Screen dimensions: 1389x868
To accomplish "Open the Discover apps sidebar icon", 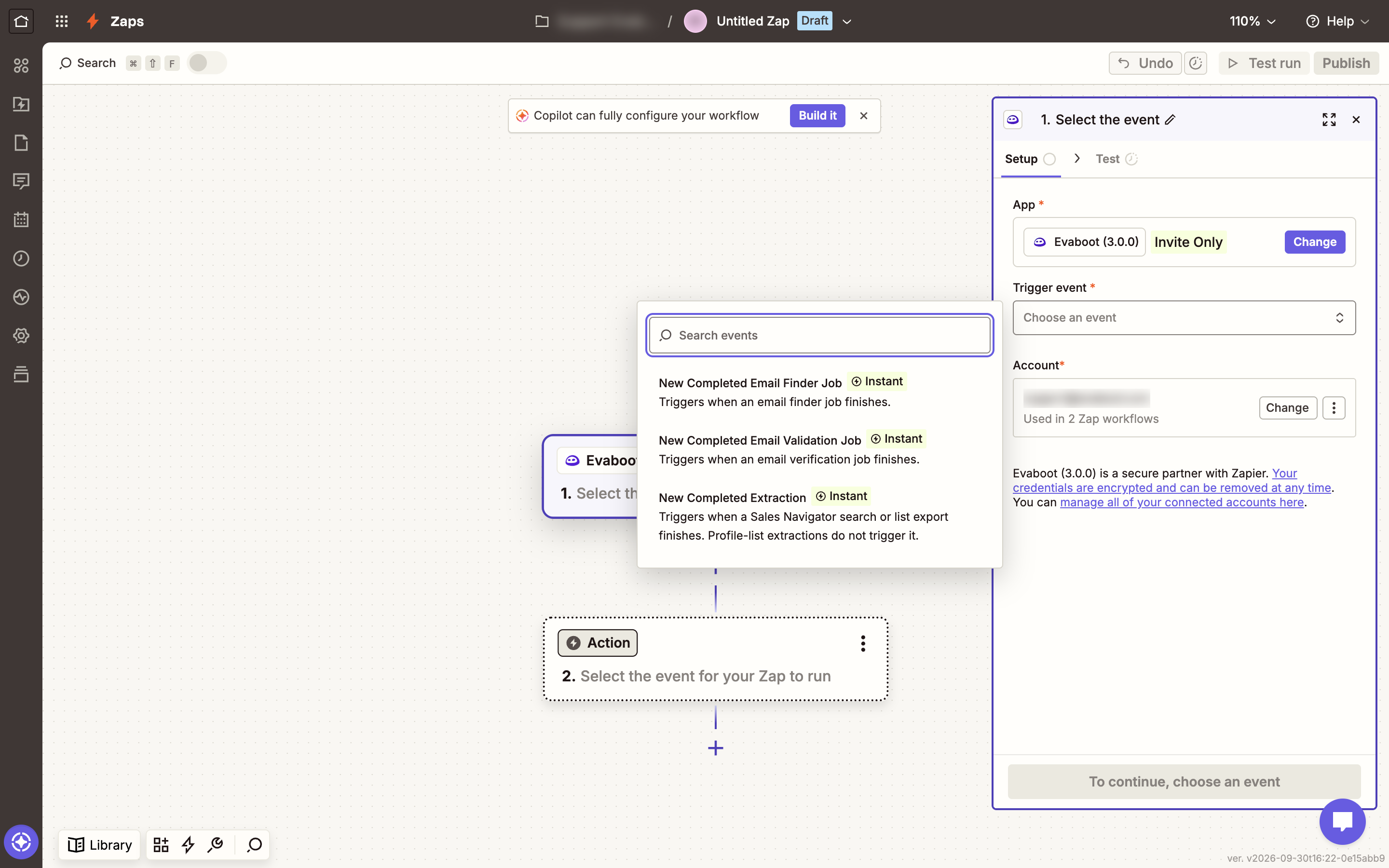I will coord(21,66).
